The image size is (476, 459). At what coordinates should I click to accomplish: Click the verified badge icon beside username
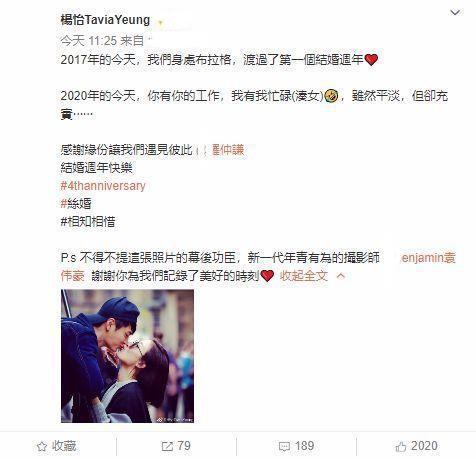point(160,23)
